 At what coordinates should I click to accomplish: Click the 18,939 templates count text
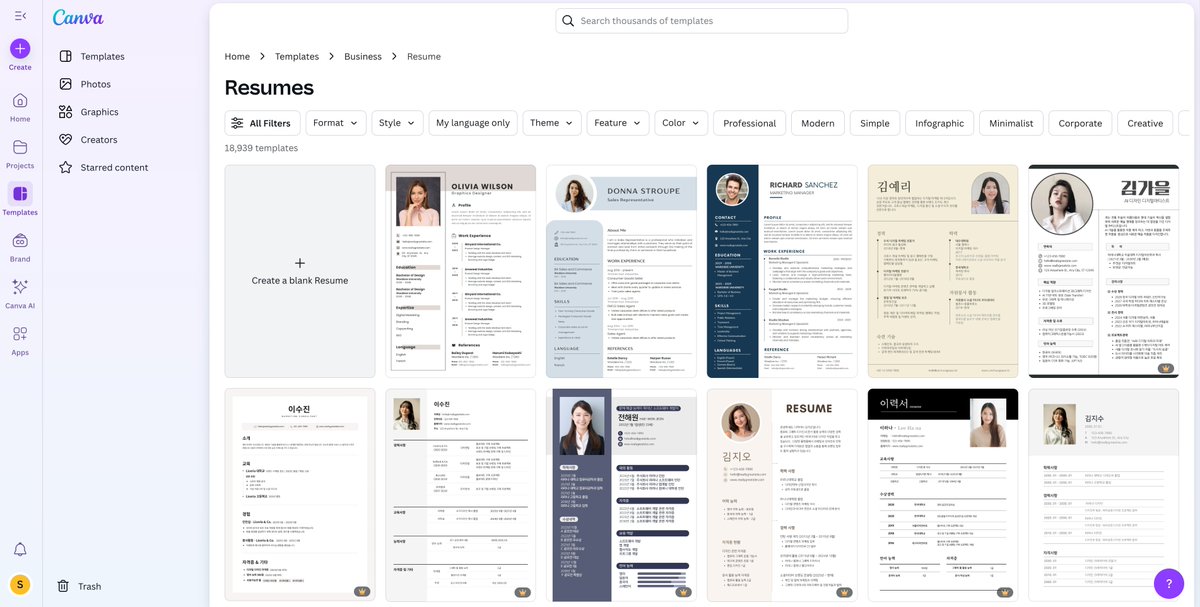[x=261, y=148]
